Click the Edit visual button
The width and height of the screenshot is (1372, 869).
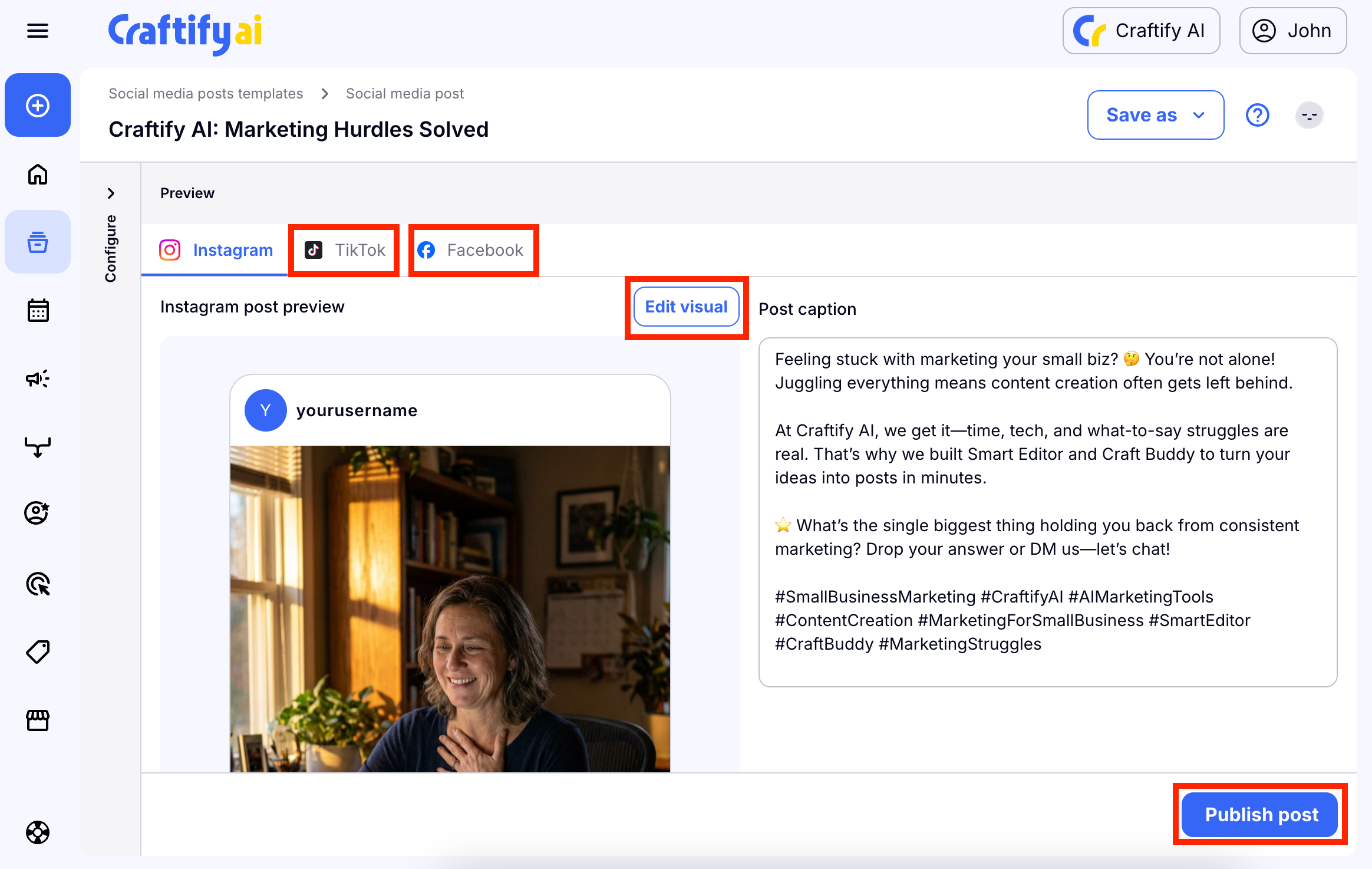coord(686,307)
